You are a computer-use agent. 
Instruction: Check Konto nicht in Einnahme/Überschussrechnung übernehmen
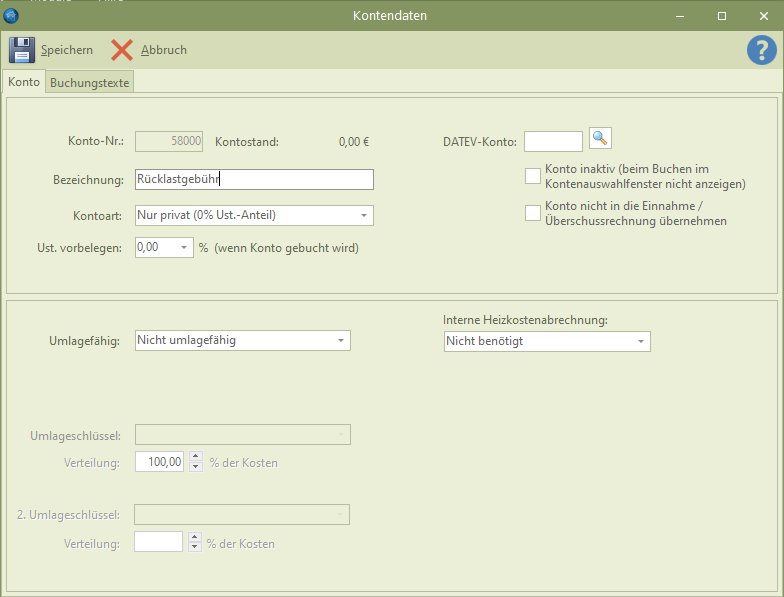pos(533,213)
